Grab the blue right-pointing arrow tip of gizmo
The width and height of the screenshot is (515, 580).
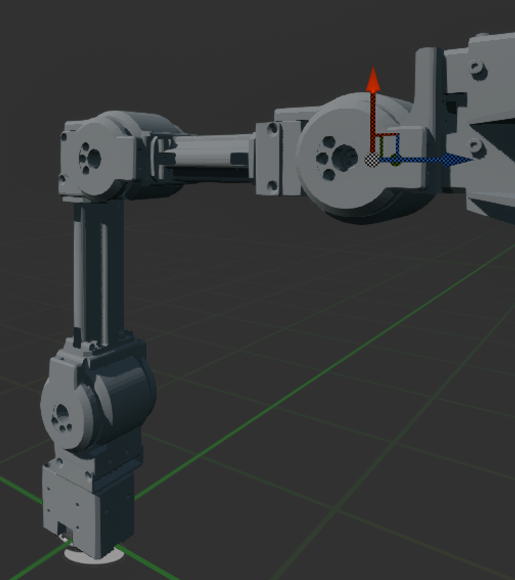click(459, 160)
